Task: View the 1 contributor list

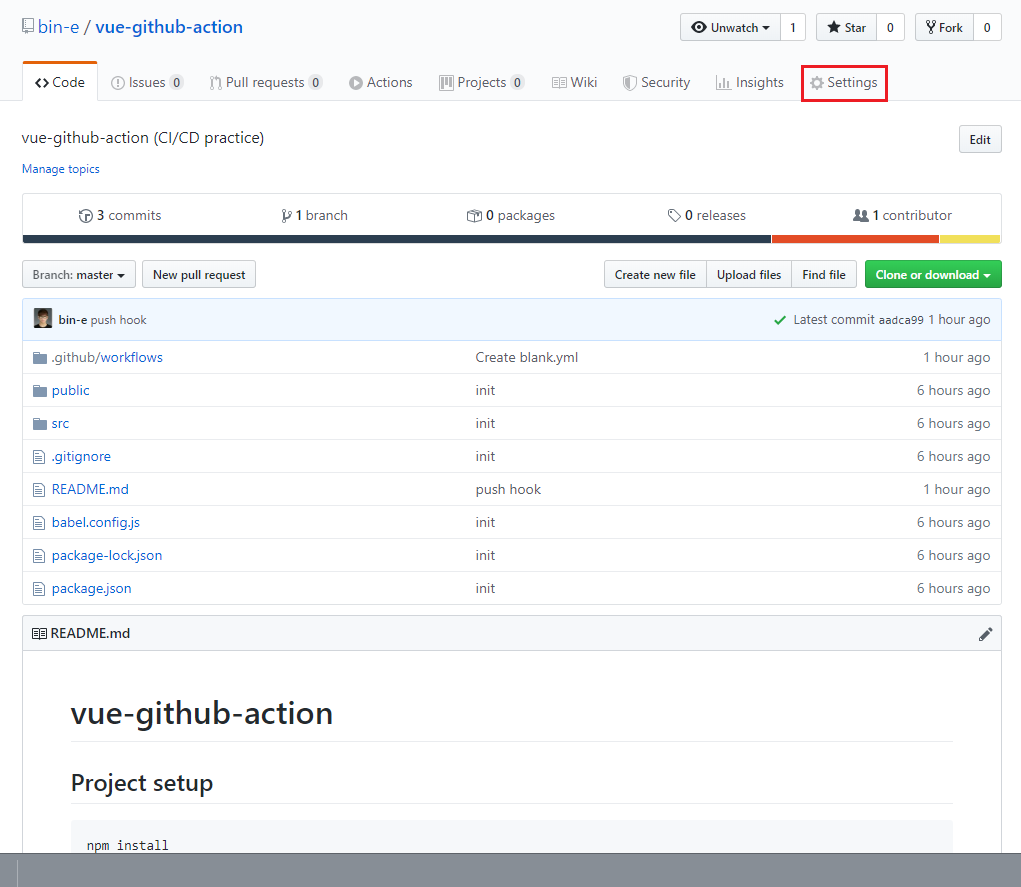Action: 902,216
